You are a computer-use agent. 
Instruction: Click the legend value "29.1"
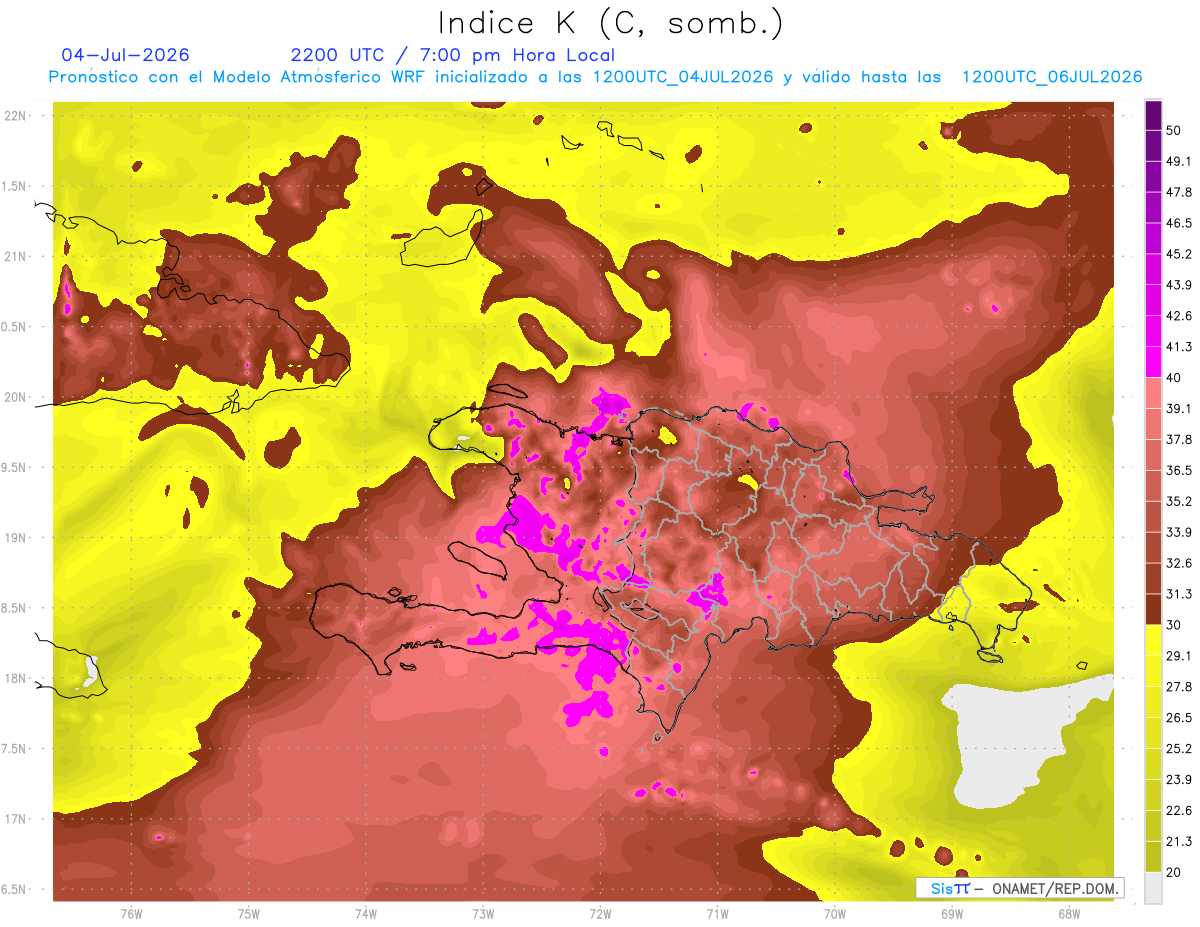point(1178,656)
